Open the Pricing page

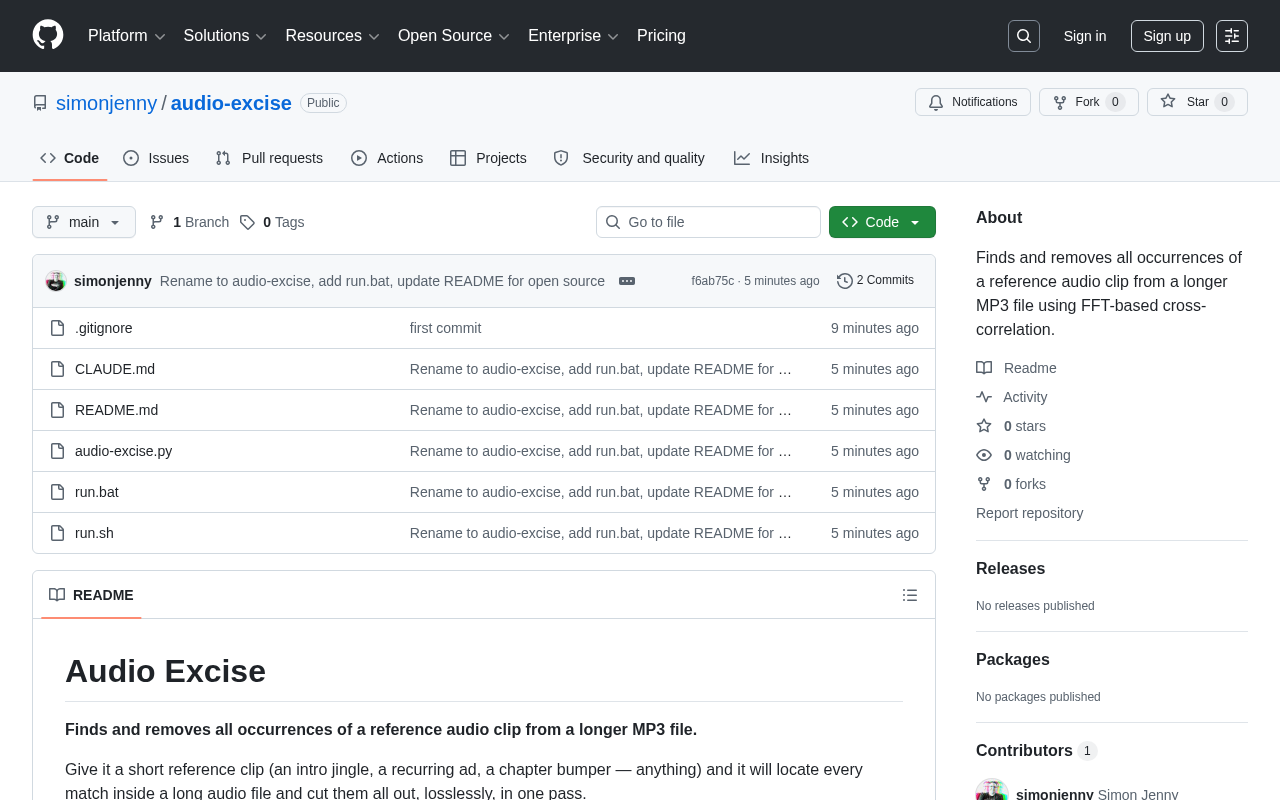(x=661, y=36)
